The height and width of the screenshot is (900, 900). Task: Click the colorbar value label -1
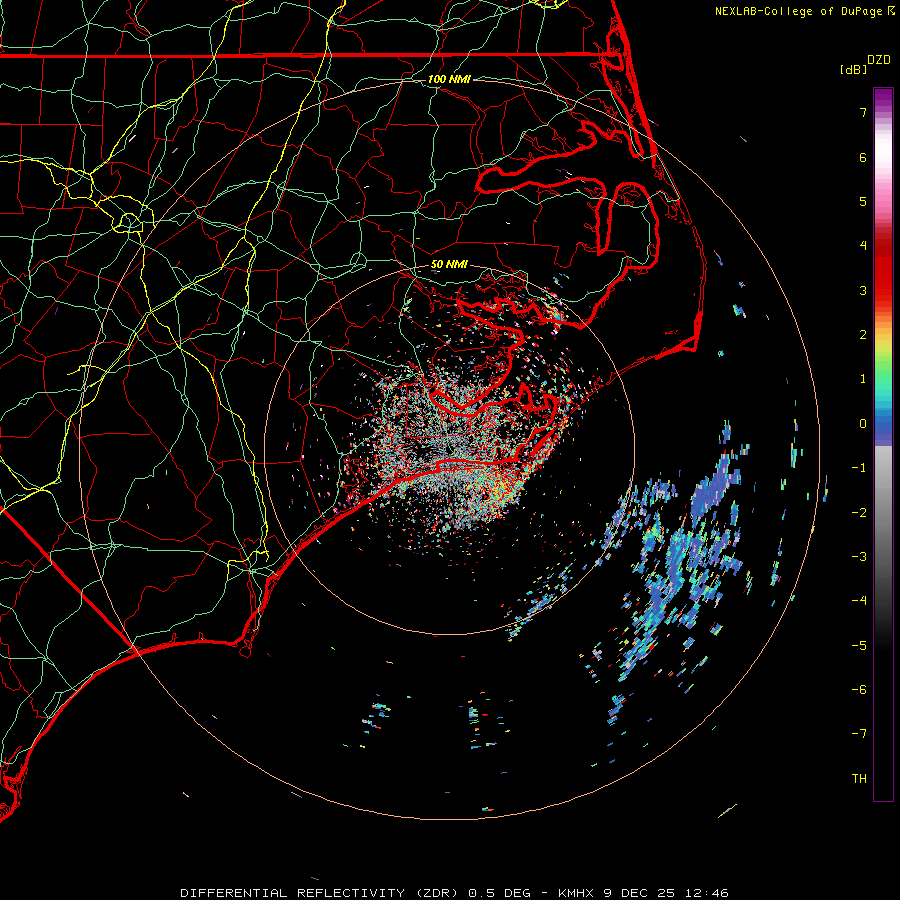click(859, 468)
